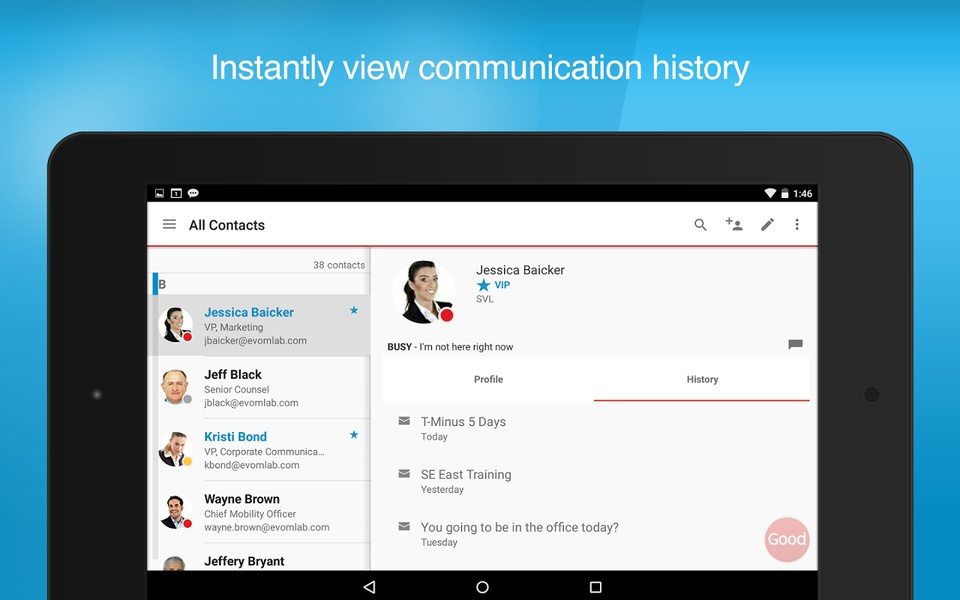This screenshot has height=600, width=960.
Task: Tap the pink Good floating button
Action: click(x=787, y=539)
